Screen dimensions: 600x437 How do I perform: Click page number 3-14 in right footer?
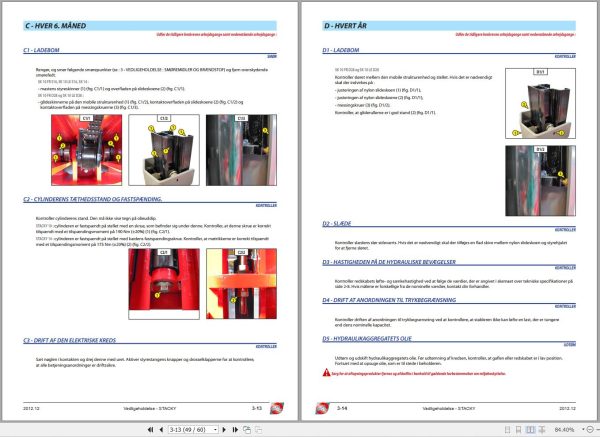pyautogui.click(x=342, y=408)
